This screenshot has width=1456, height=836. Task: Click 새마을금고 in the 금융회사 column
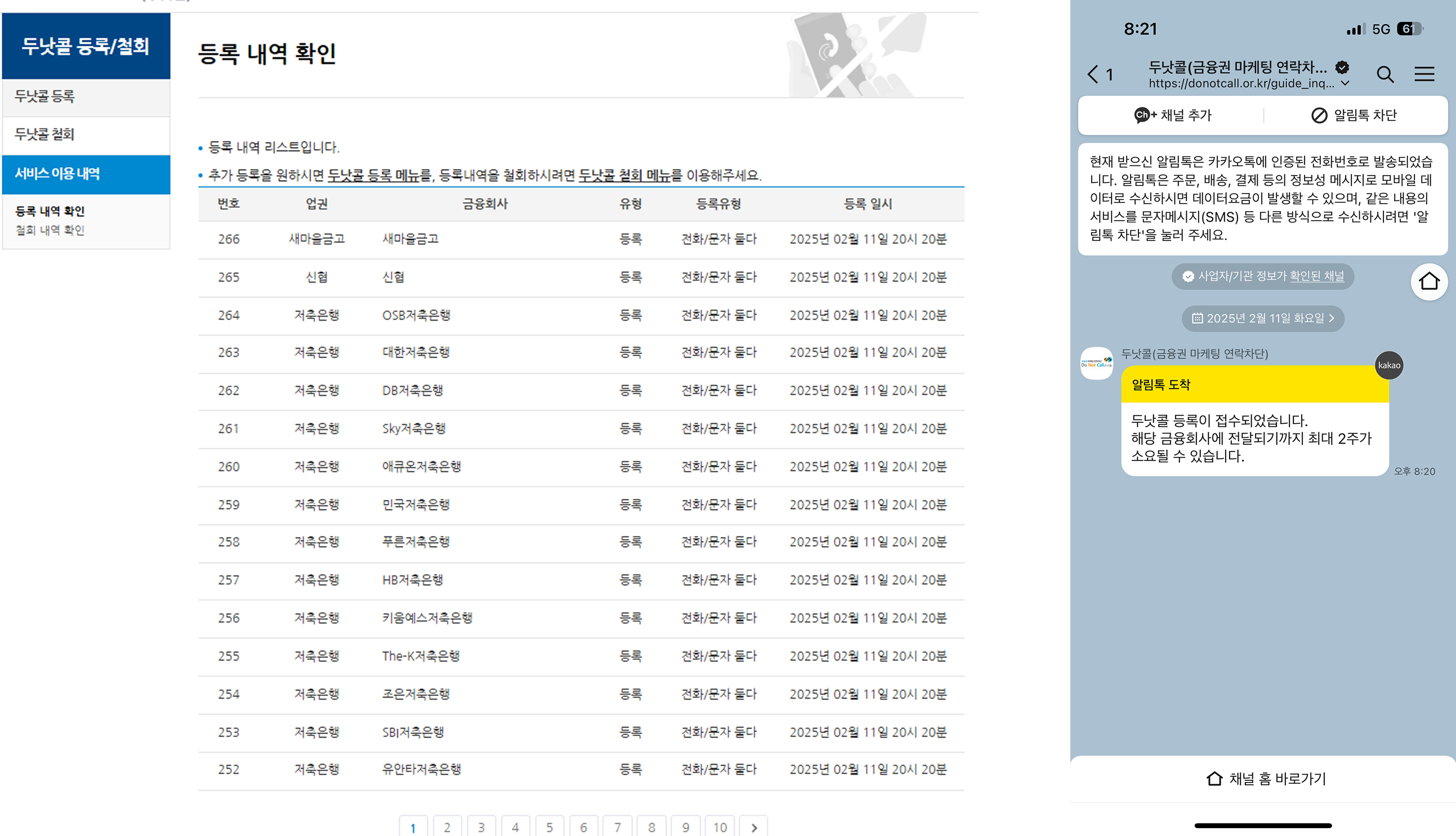[410, 239]
